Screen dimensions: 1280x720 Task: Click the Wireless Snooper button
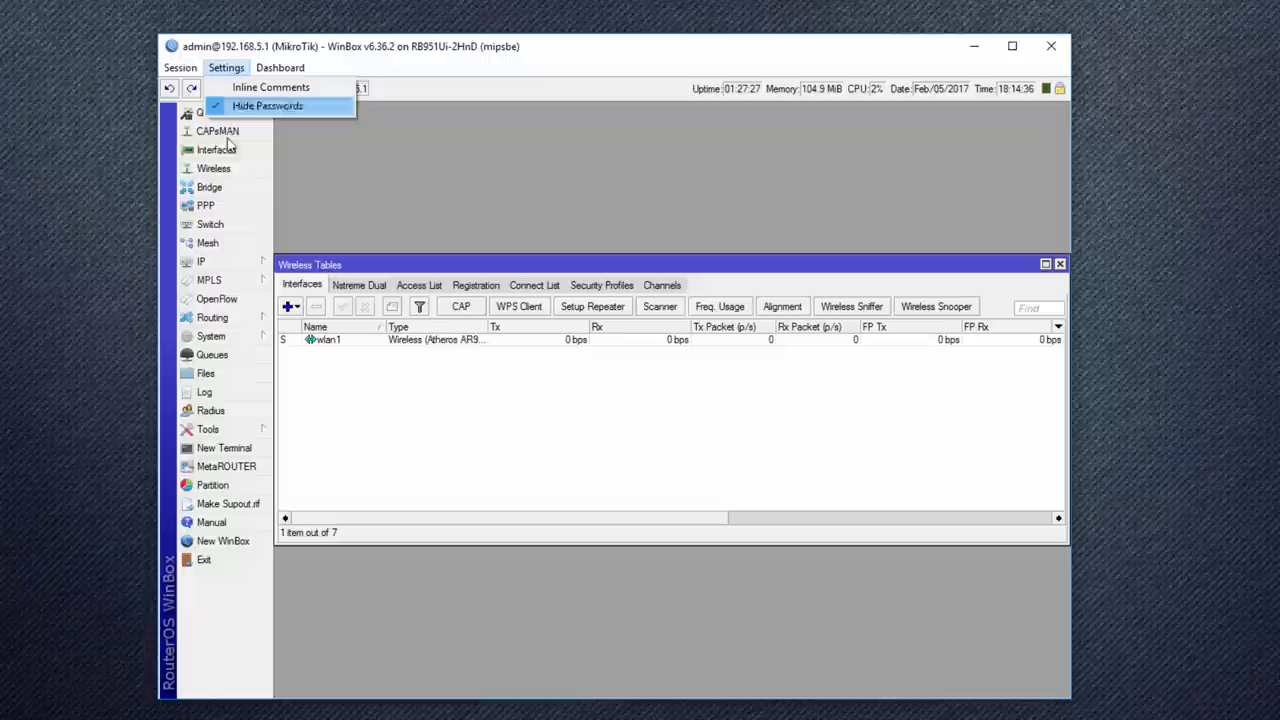pyautogui.click(x=936, y=307)
